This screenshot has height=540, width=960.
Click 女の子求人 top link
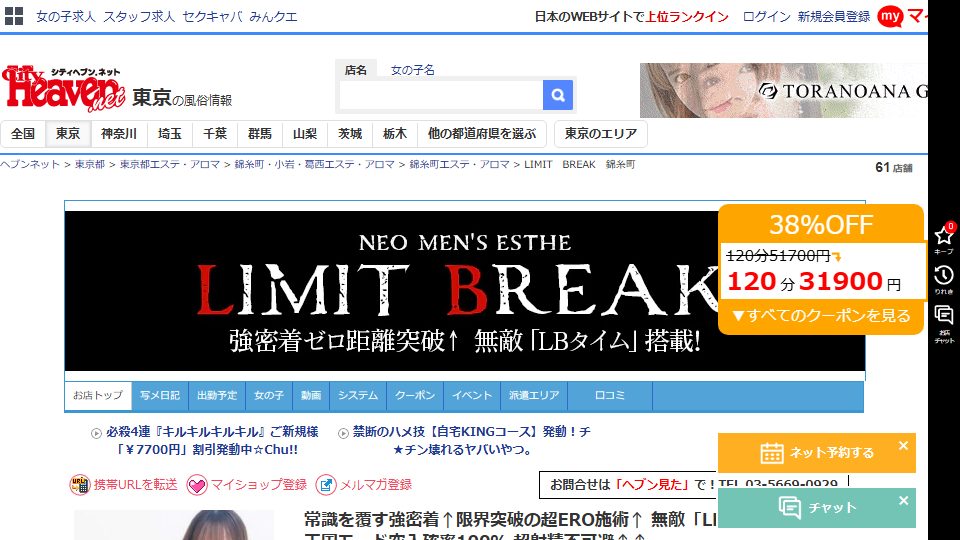point(66,17)
